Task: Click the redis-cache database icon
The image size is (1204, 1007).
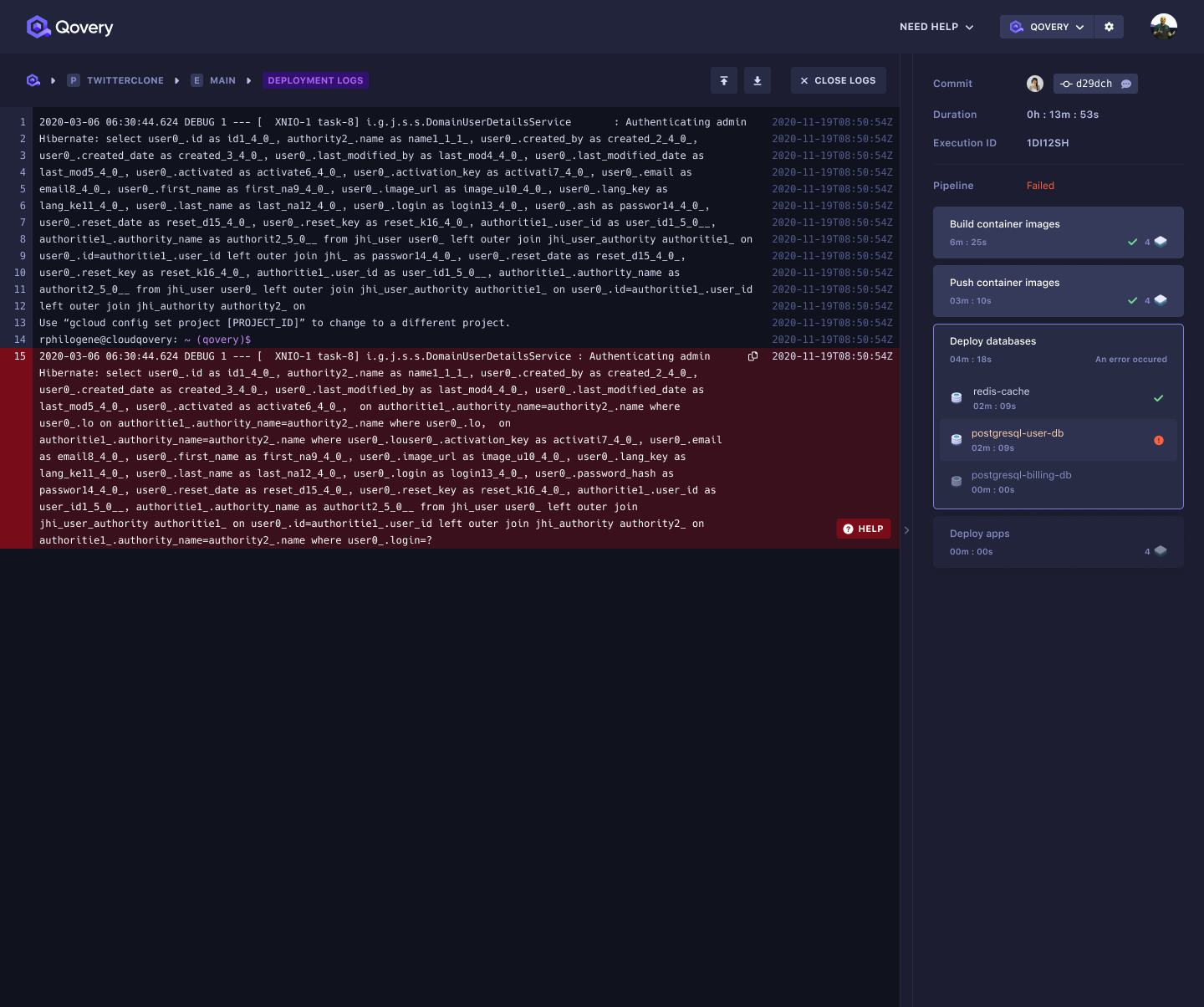Action: coord(956,397)
